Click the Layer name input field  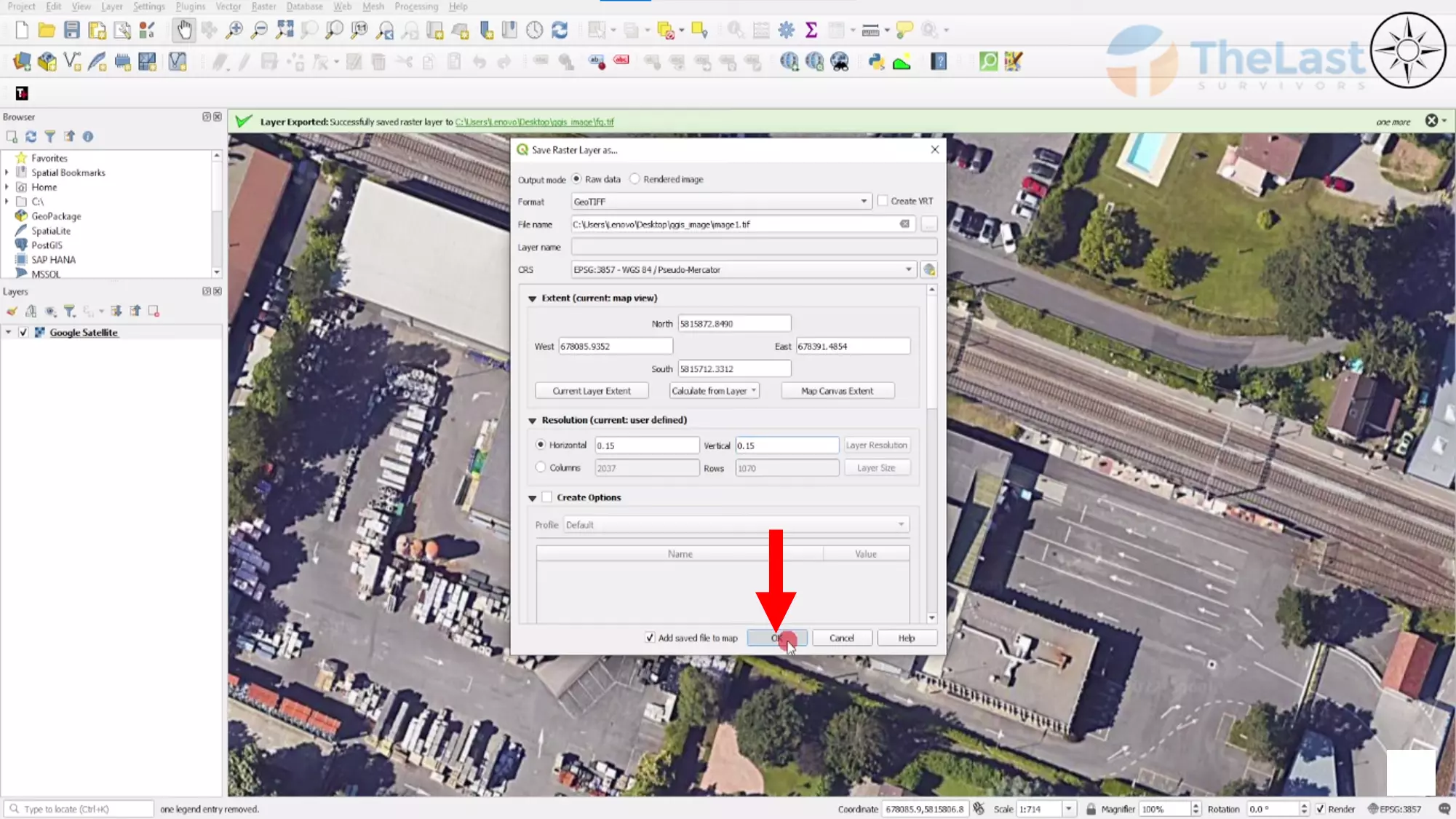pos(754,247)
